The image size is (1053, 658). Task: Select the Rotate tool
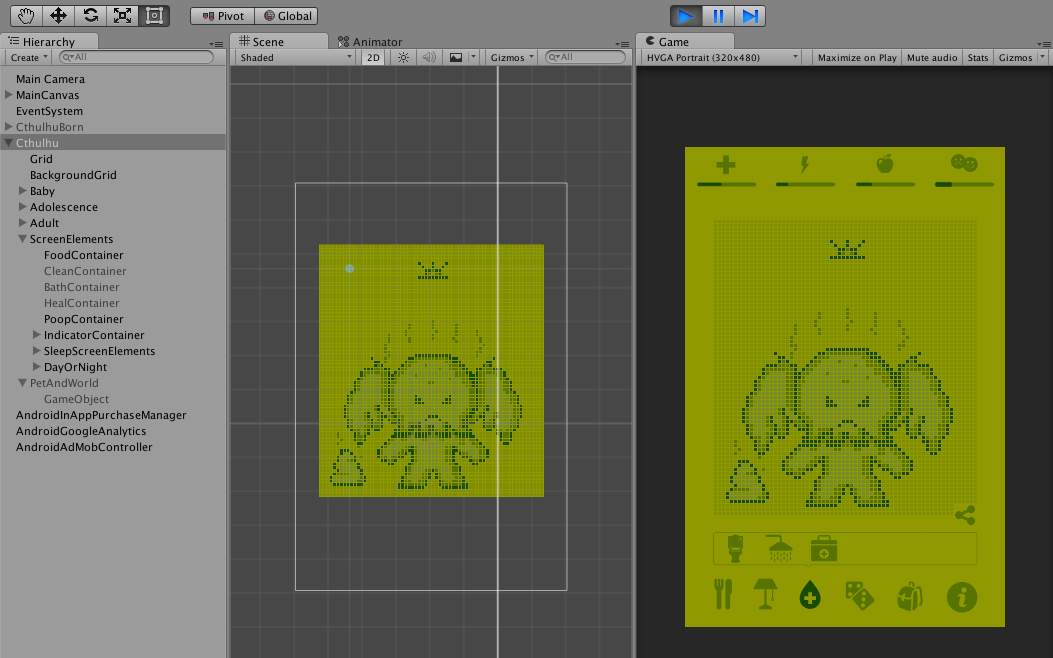[90, 15]
